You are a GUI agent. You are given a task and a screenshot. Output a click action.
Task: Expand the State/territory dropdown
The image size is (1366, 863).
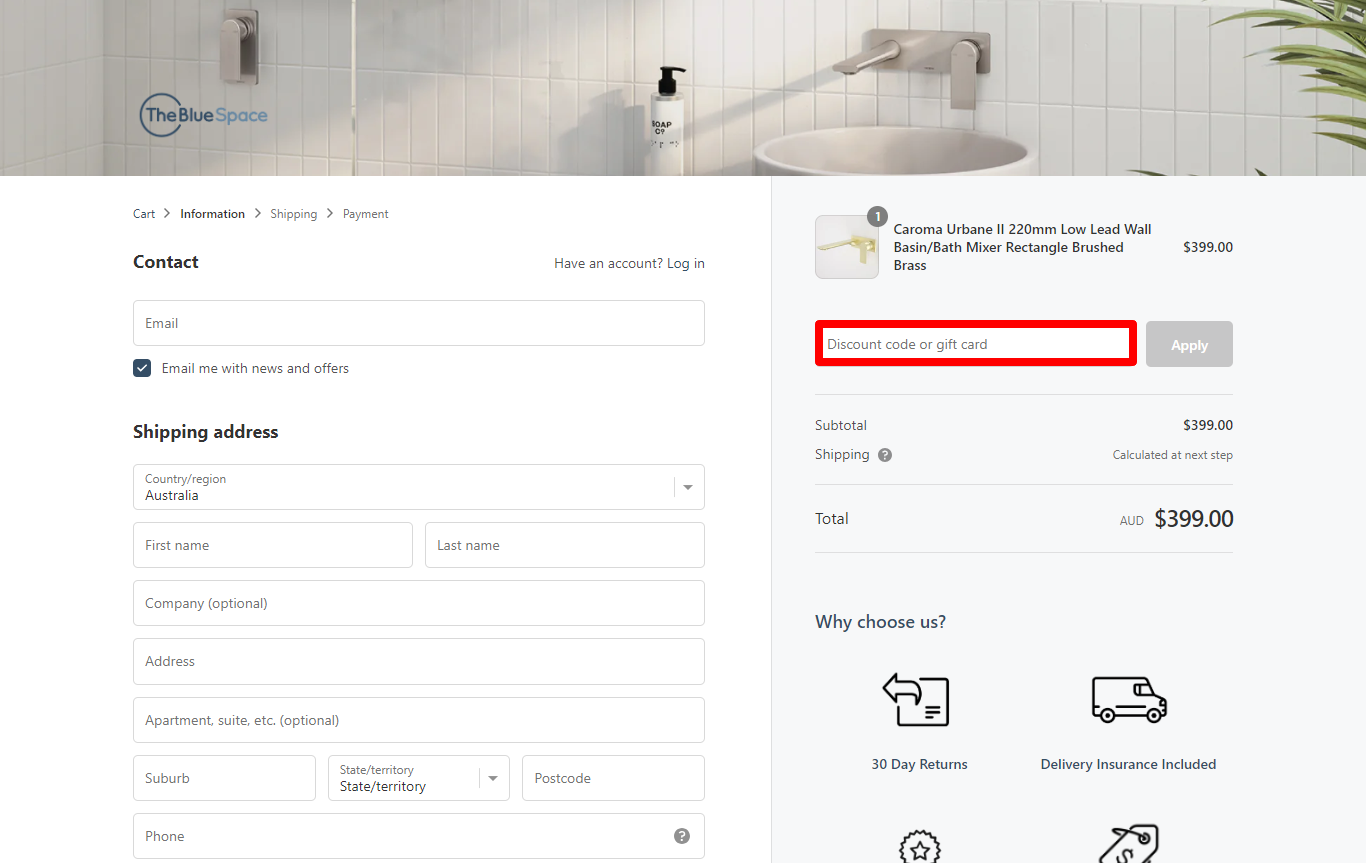click(418, 778)
